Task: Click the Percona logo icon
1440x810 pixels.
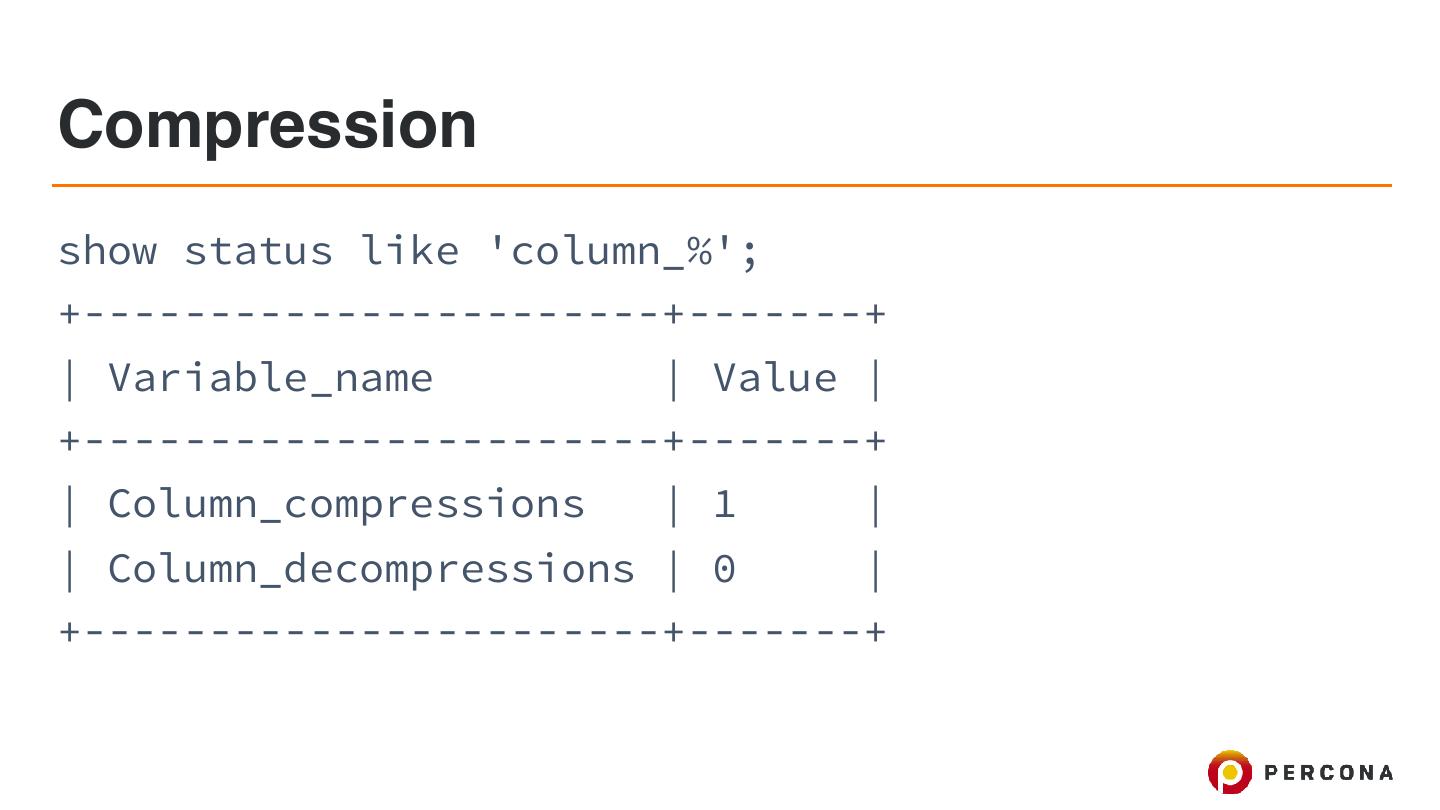Action: (1229, 772)
